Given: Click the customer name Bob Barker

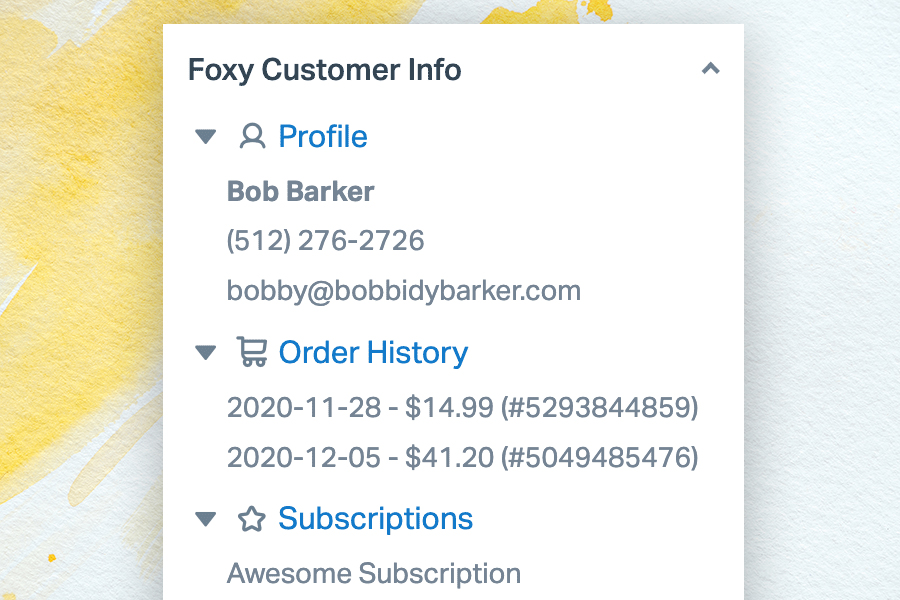Looking at the screenshot, I should (301, 191).
